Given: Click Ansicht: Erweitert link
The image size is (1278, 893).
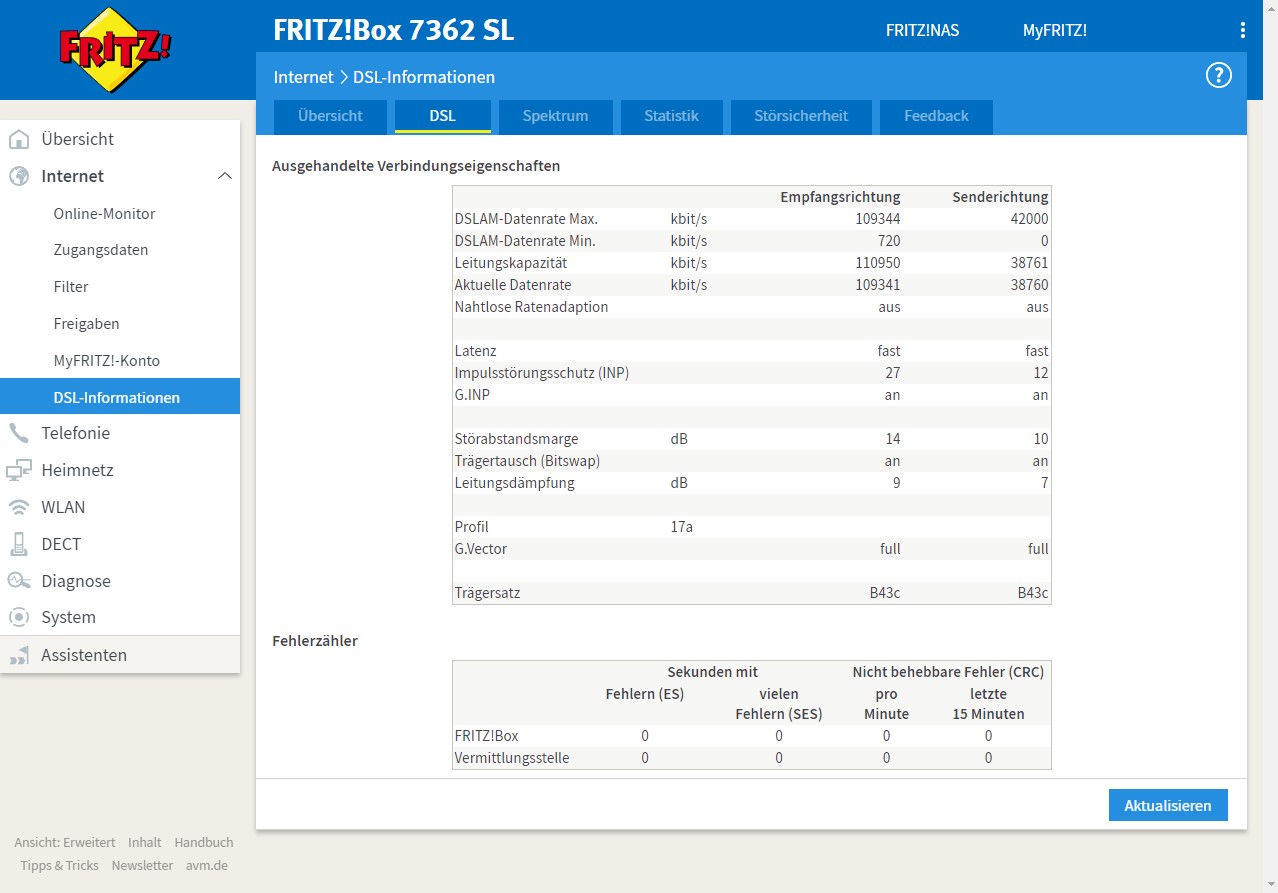Looking at the screenshot, I should pos(65,842).
